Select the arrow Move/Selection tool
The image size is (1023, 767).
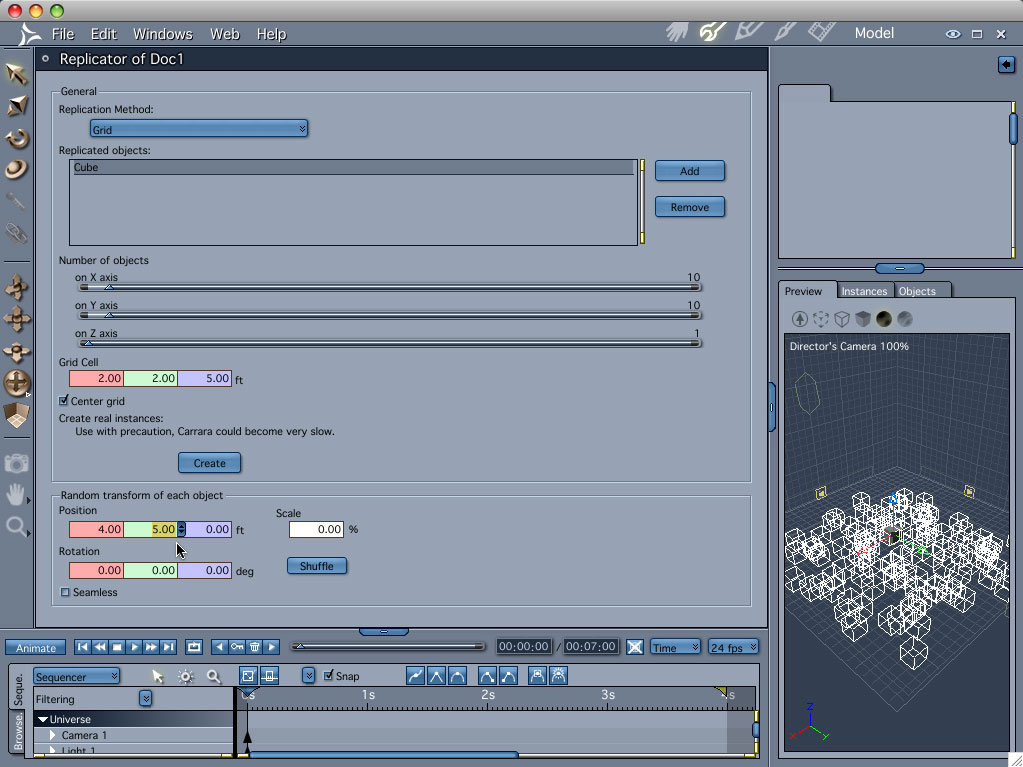point(16,74)
